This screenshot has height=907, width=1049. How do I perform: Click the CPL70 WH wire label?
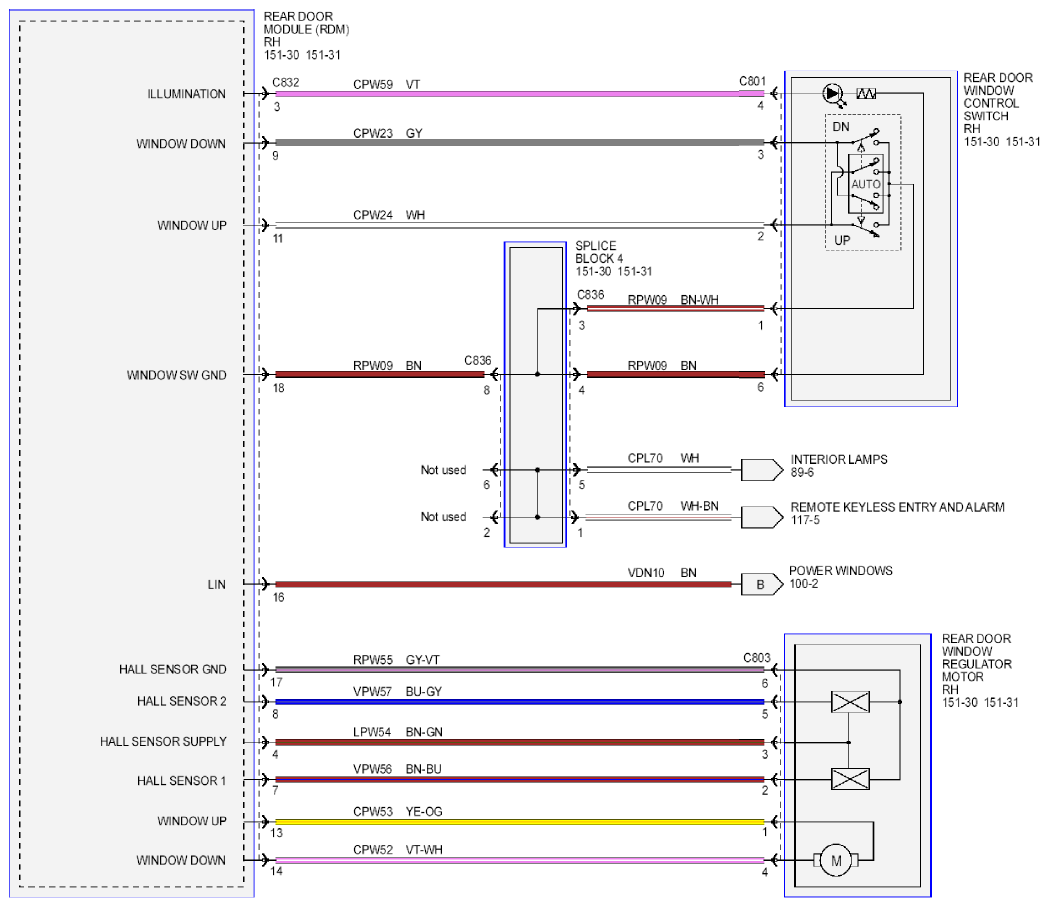(663, 458)
